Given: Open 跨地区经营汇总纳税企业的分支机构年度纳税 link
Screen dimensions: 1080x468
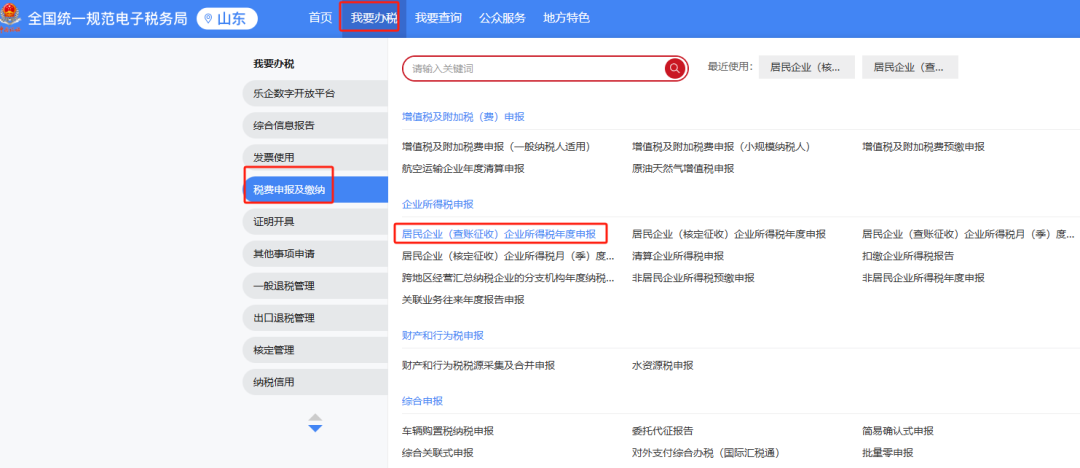Looking at the screenshot, I should [x=508, y=278].
